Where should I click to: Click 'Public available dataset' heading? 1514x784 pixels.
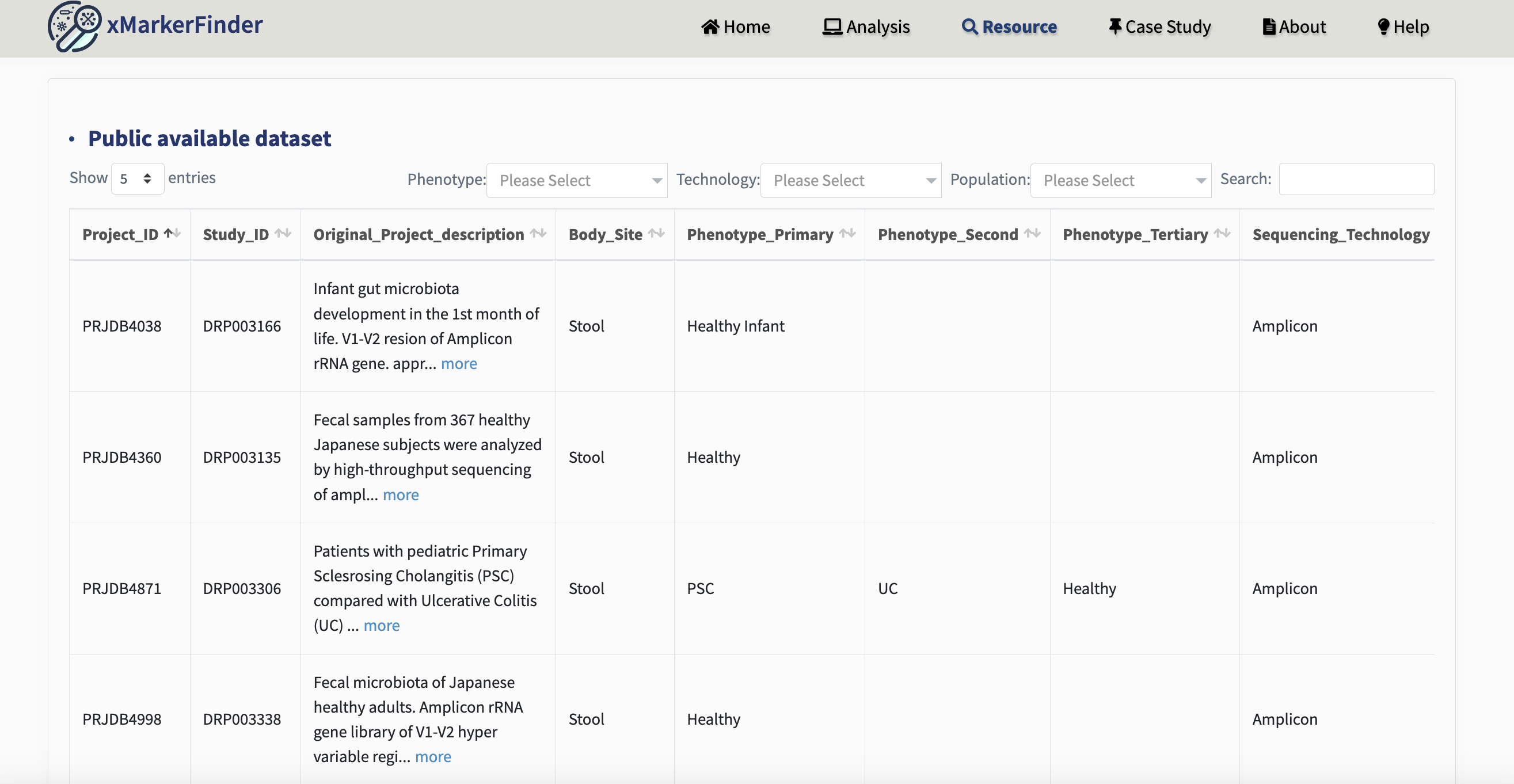pos(209,139)
